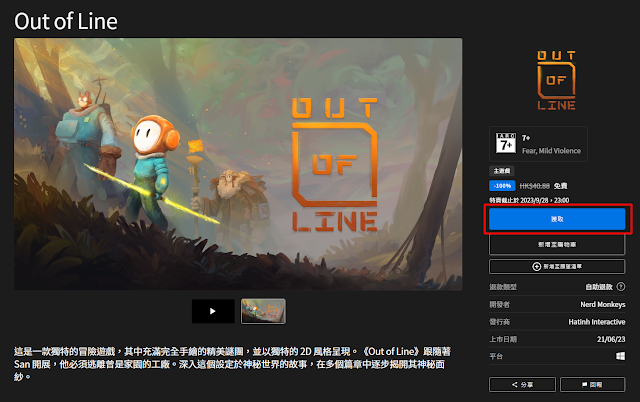Click the 21/06/23 release date

(x=611, y=339)
